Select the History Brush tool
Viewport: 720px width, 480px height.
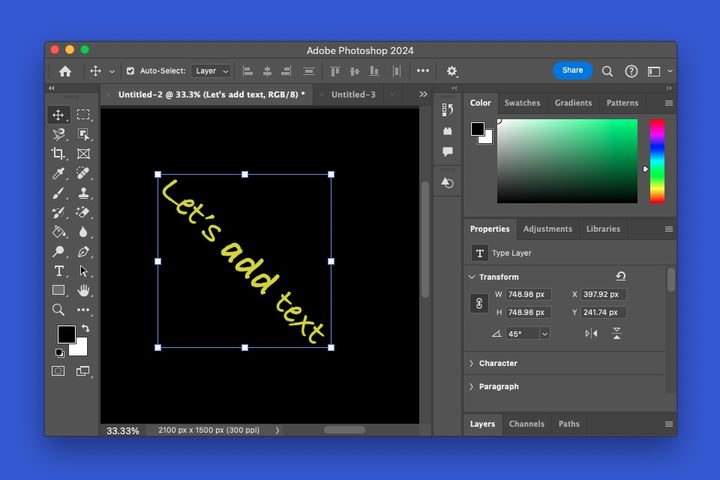tap(58, 212)
